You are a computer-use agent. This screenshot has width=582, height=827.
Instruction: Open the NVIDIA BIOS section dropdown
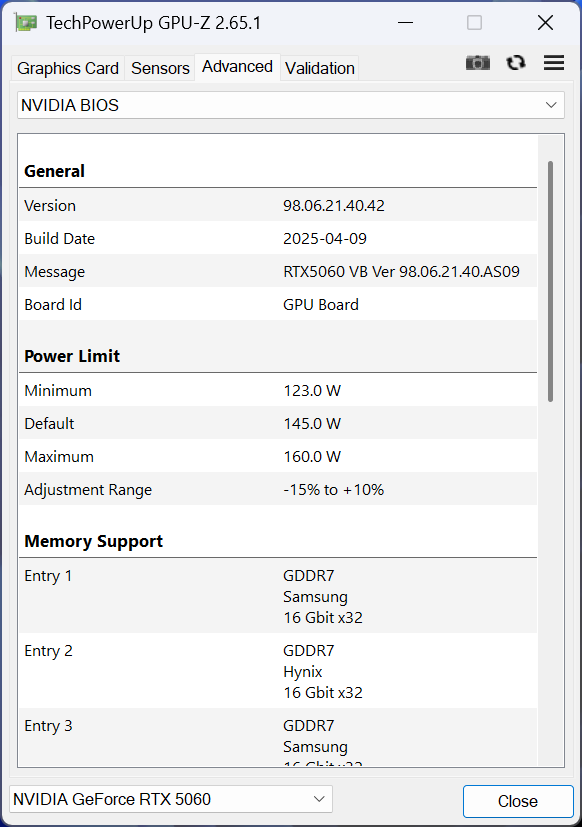click(290, 104)
